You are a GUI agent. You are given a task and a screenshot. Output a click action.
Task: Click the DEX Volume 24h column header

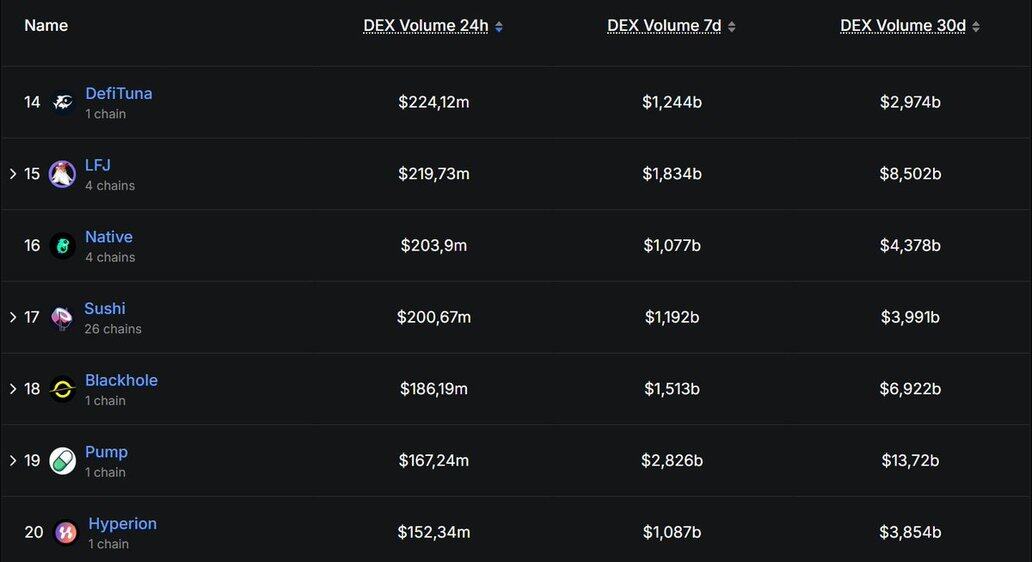coord(426,26)
